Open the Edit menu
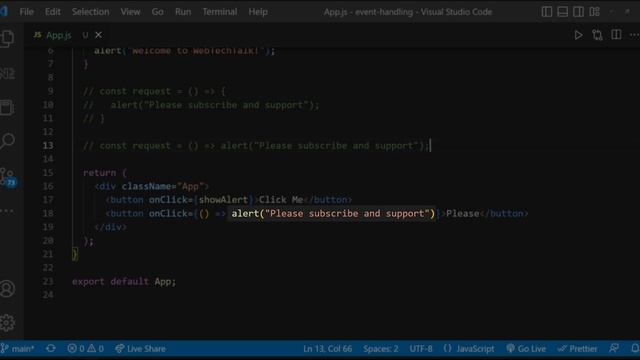640x360 pixels. point(53,12)
